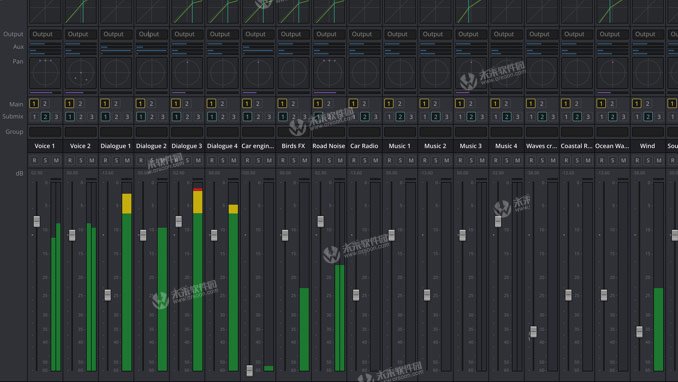Open the Output dropdown for Music 4
Screen dimensions: 678x382
tap(506, 34)
